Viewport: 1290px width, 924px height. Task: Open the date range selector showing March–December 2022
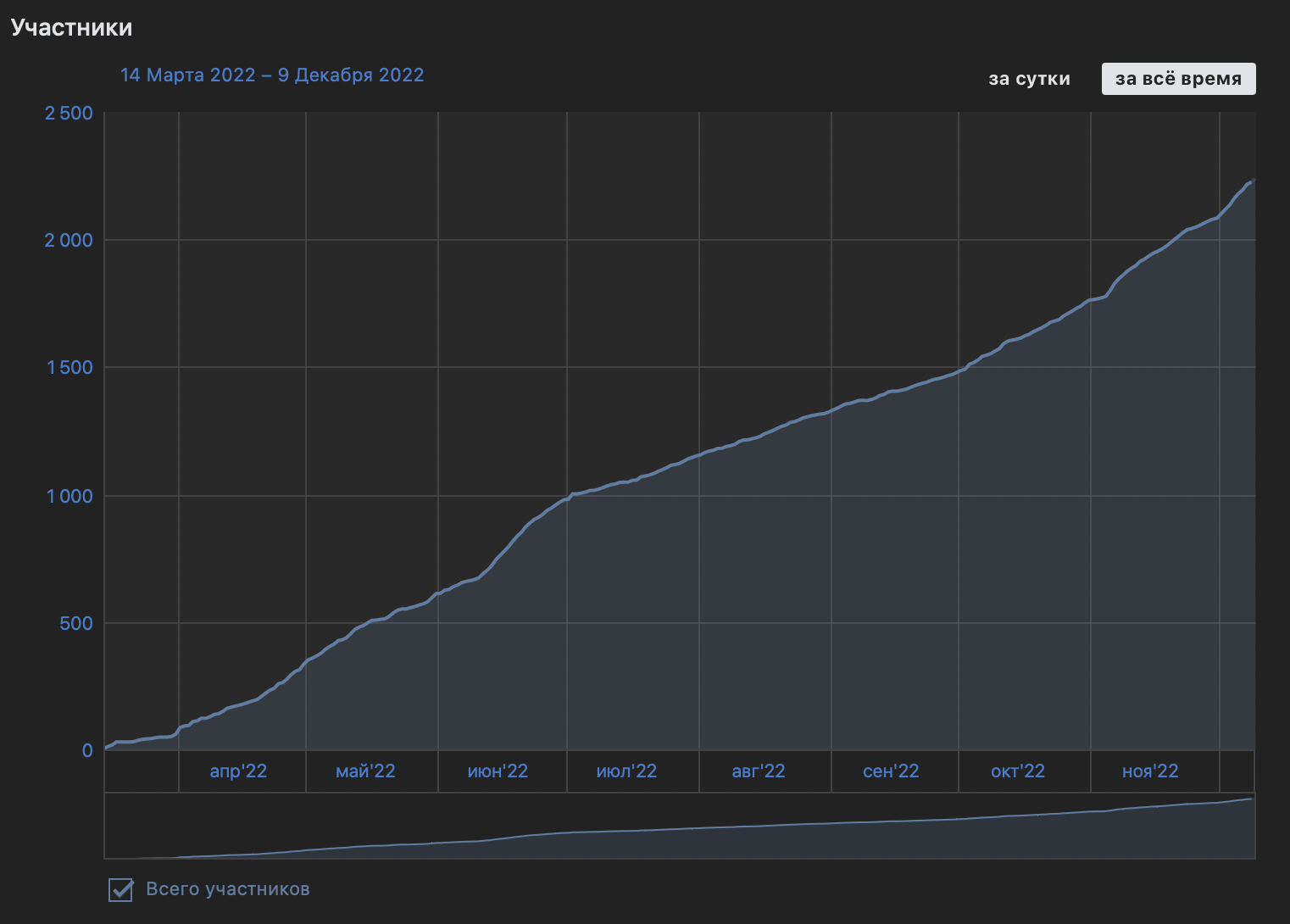click(272, 75)
